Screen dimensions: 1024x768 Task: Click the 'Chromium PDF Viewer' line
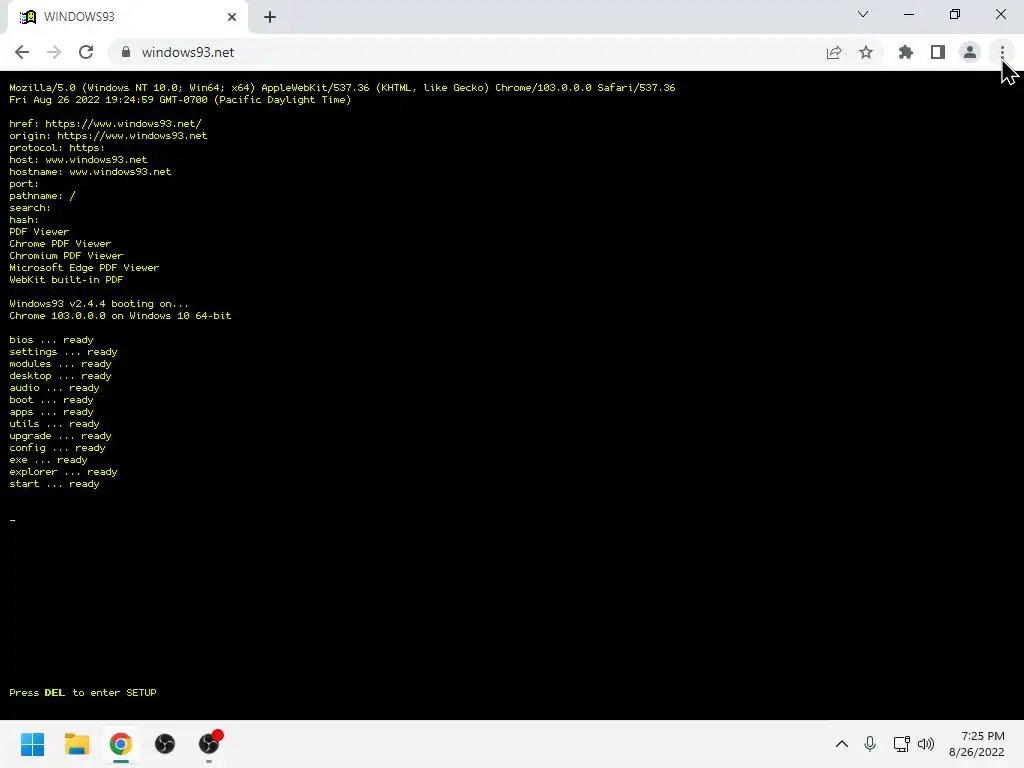click(x=66, y=256)
